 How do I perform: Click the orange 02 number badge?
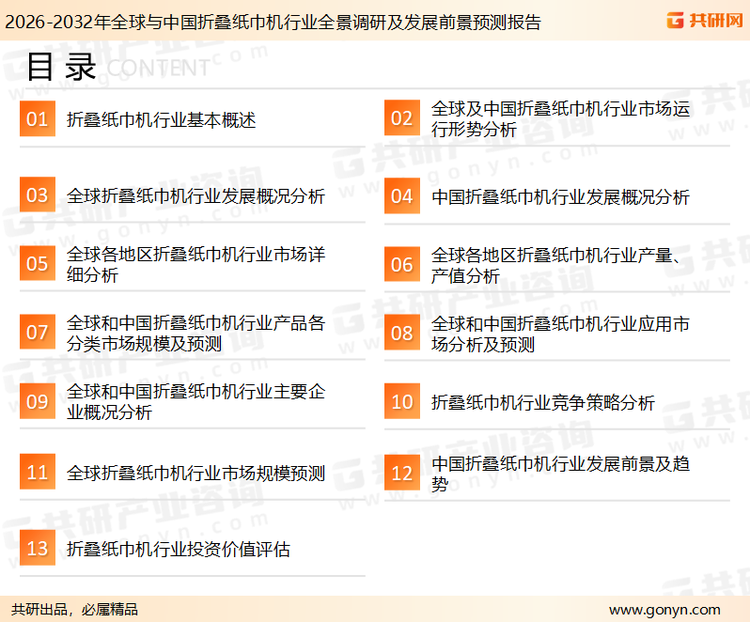tap(402, 118)
